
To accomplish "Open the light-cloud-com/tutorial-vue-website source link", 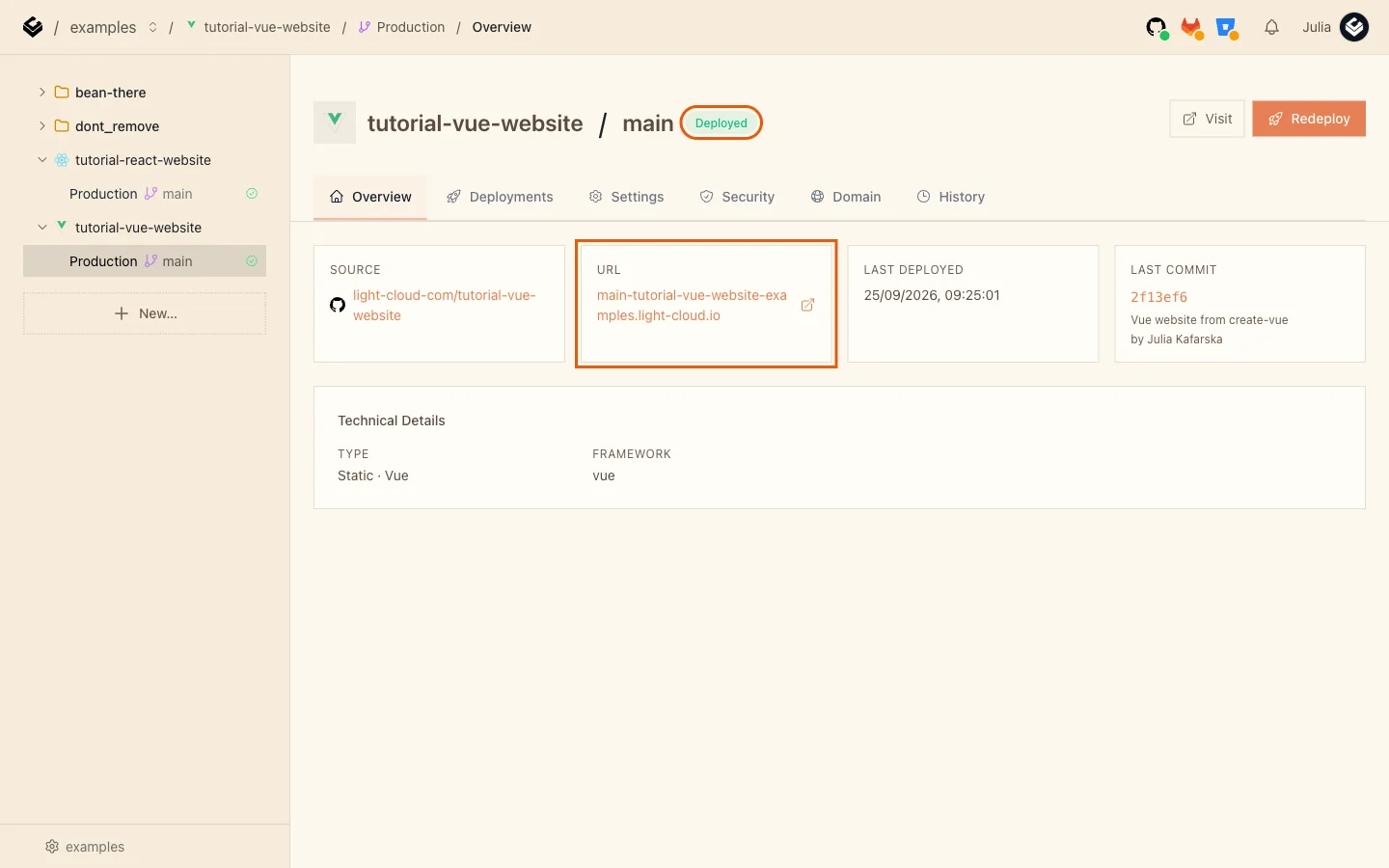I will [x=445, y=306].
